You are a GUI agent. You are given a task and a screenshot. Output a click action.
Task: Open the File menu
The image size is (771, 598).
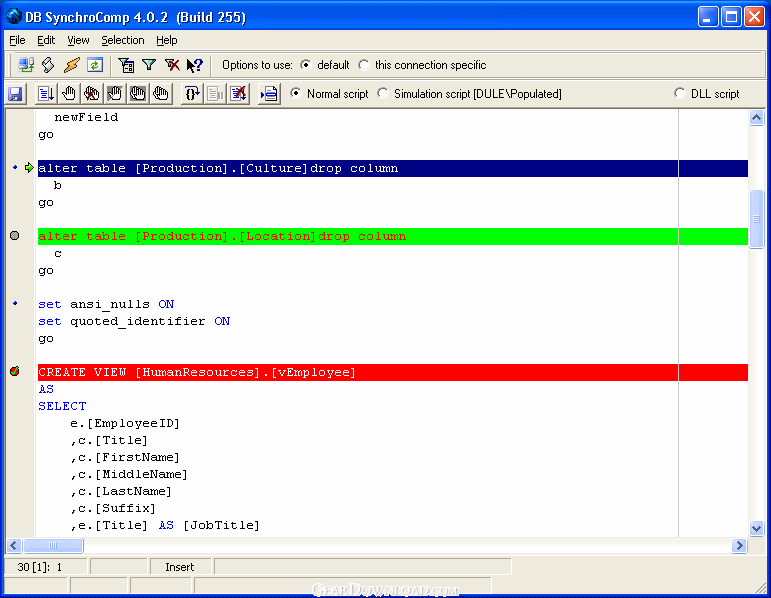pyautogui.click(x=17, y=40)
